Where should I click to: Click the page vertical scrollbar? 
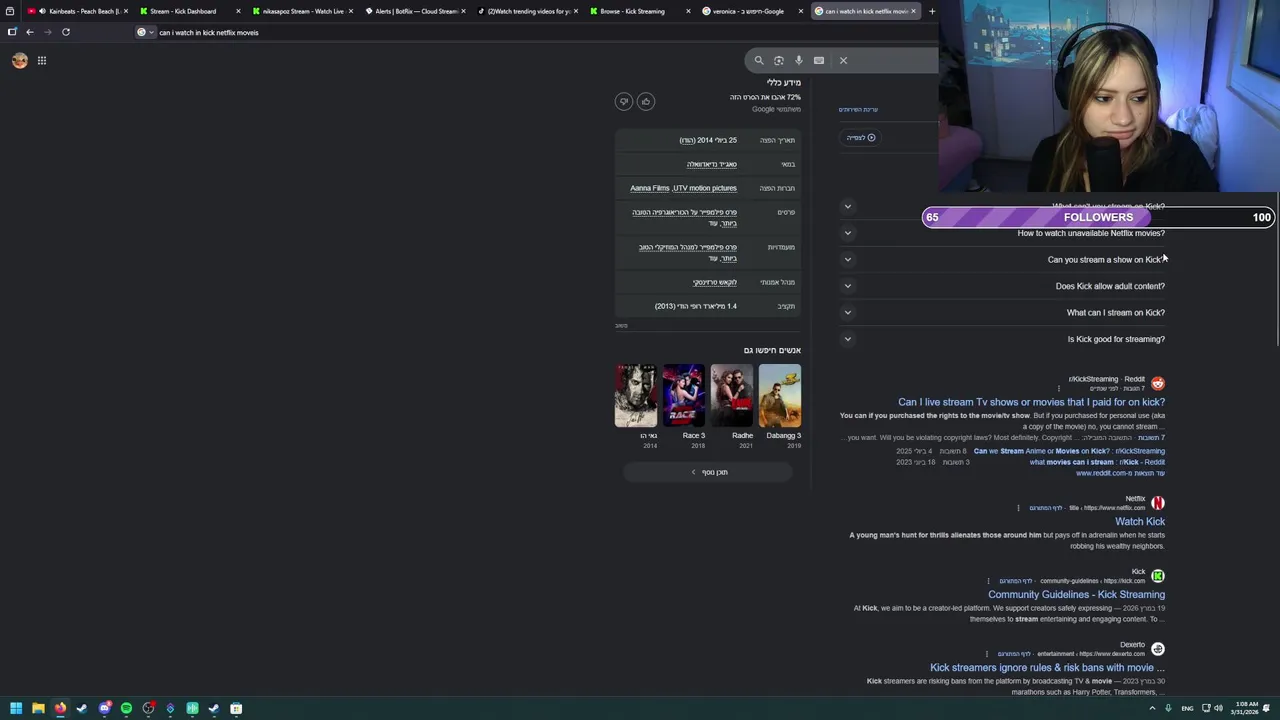point(1276,270)
